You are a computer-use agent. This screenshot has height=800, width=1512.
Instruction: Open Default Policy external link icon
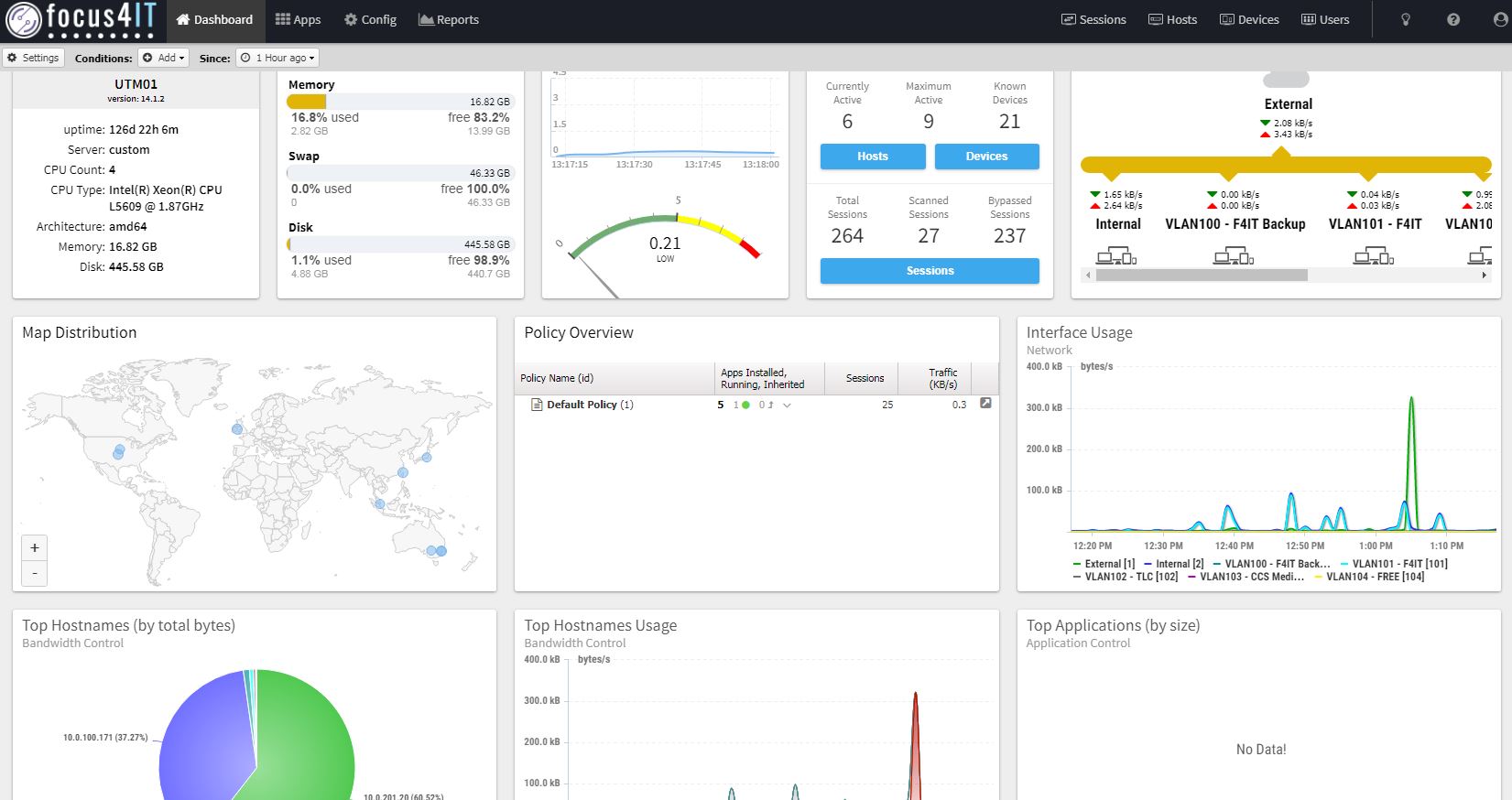(985, 404)
